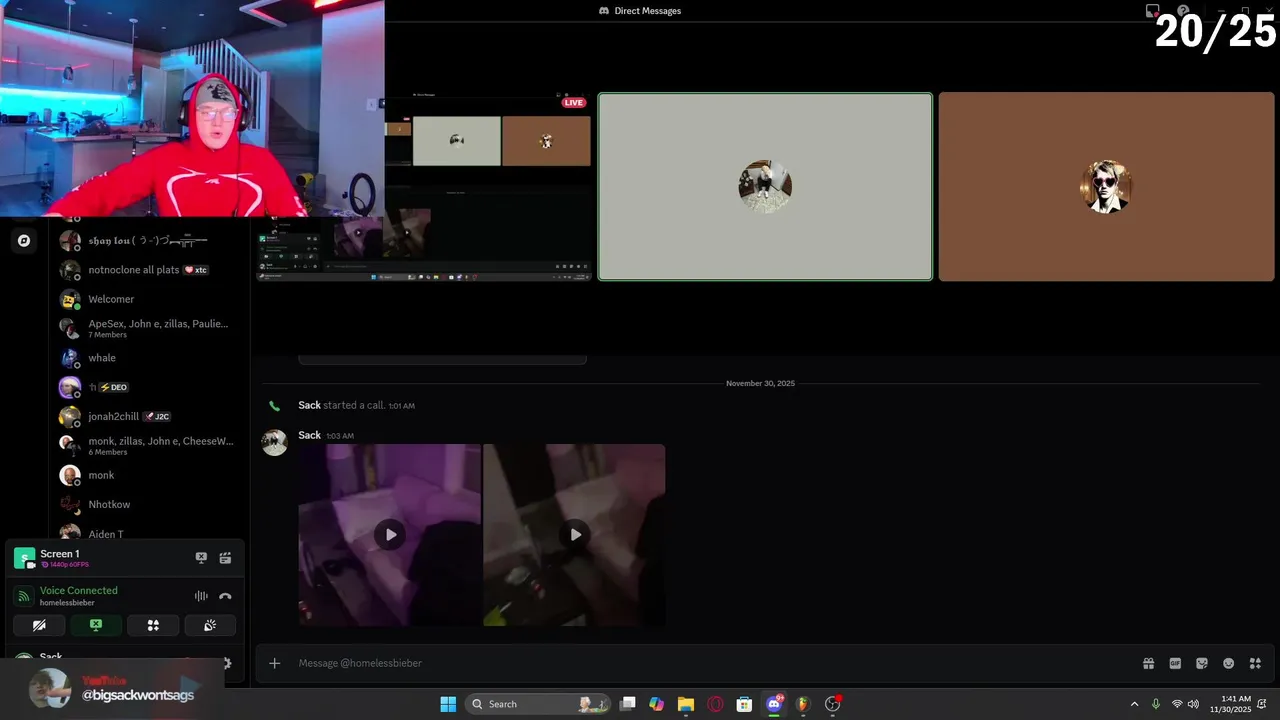Open OBS Studio from the taskbar
The width and height of the screenshot is (1280, 720).
832,704
